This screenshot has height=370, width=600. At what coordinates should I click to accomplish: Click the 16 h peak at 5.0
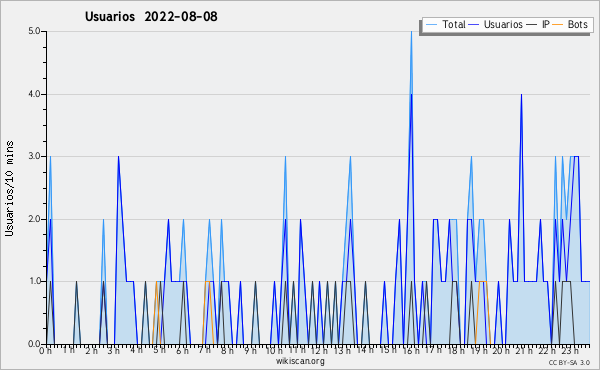[x=411, y=32]
